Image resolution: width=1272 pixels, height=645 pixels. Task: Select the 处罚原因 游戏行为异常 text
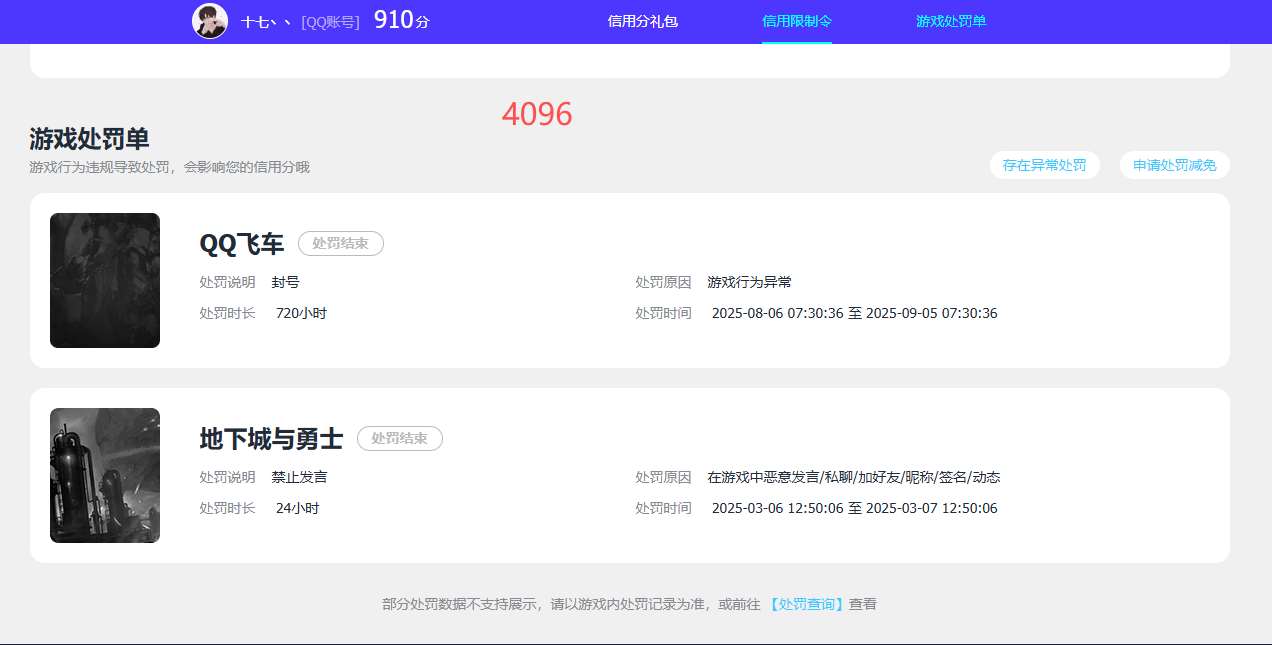point(749,282)
